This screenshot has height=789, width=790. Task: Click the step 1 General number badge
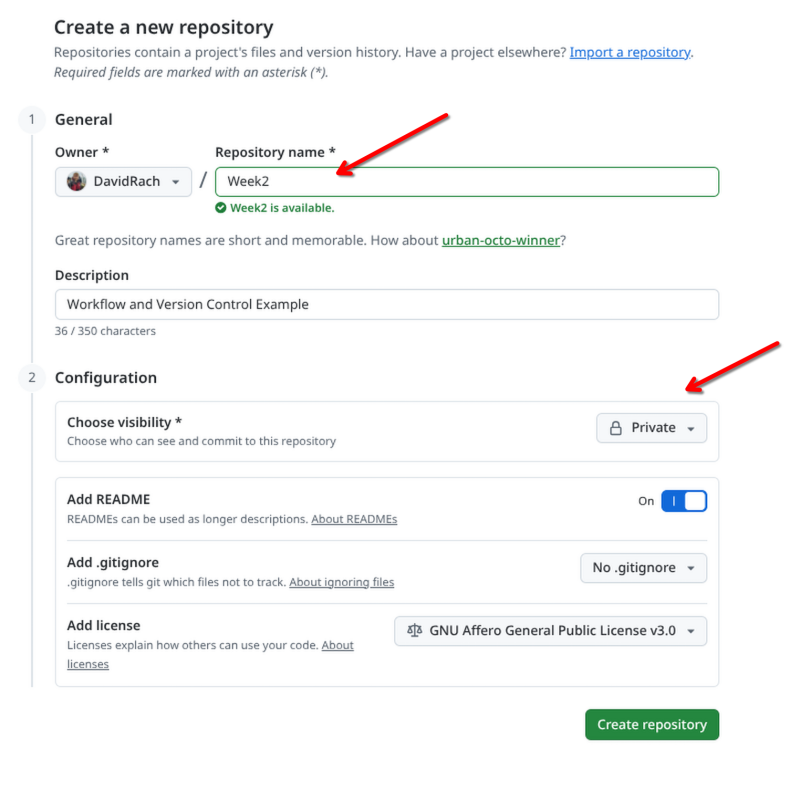32,120
